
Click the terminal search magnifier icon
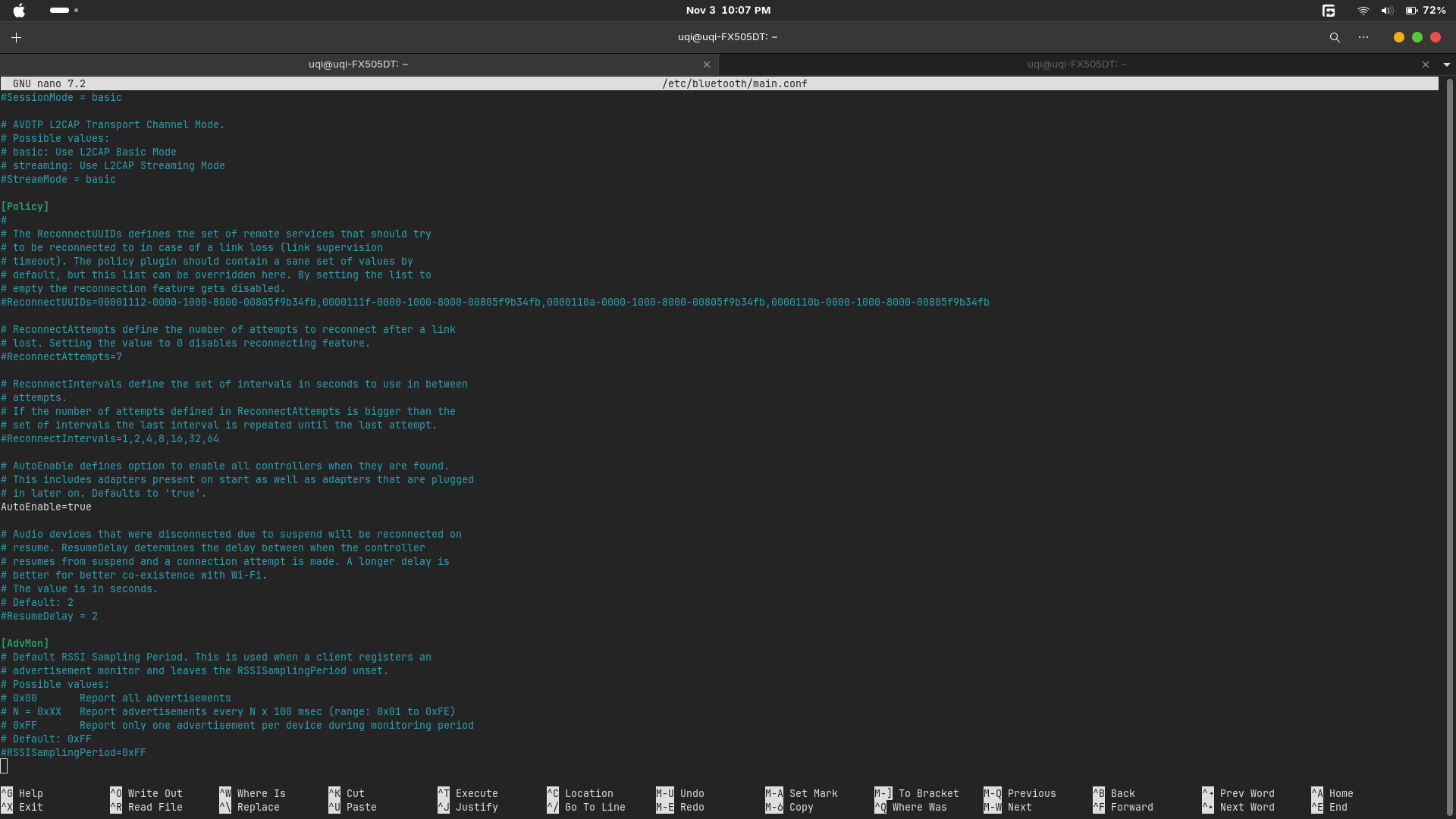[1335, 37]
